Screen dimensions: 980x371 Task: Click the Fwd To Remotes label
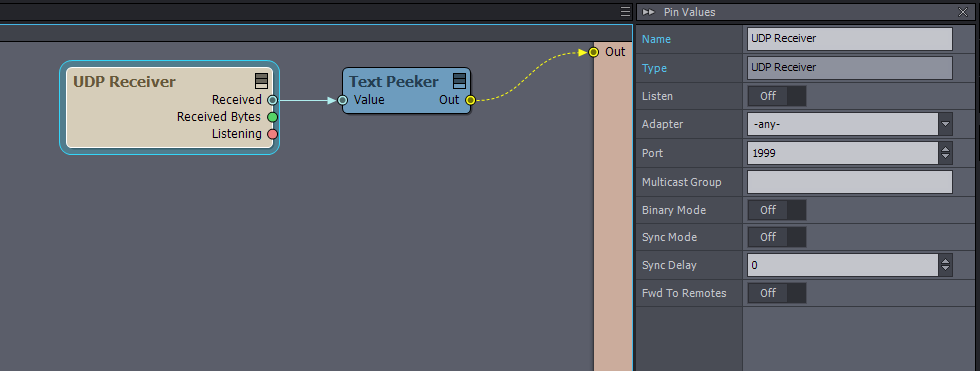tap(684, 293)
